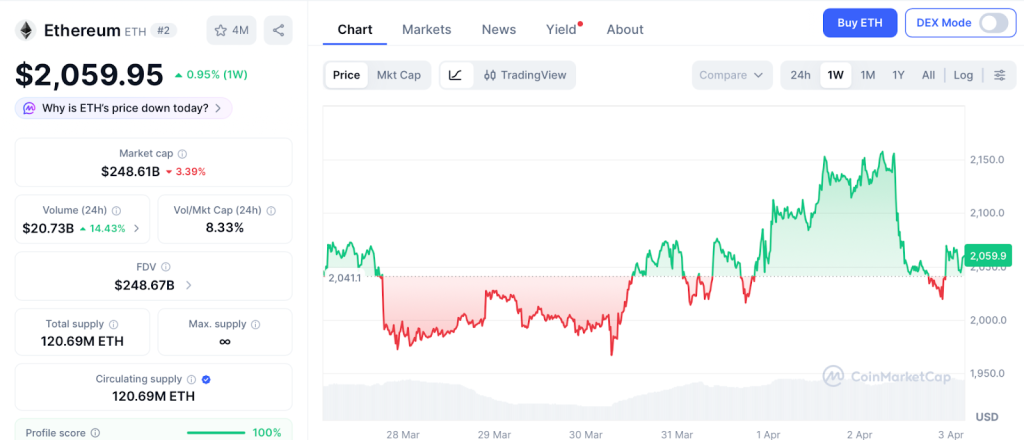
Task: Click Market cap info icon
Action: (x=182, y=154)
